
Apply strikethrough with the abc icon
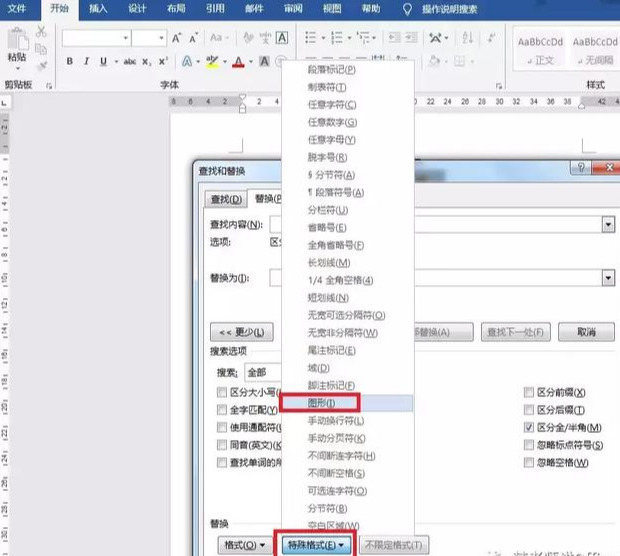pyautogui.click(x=130, y=62)
